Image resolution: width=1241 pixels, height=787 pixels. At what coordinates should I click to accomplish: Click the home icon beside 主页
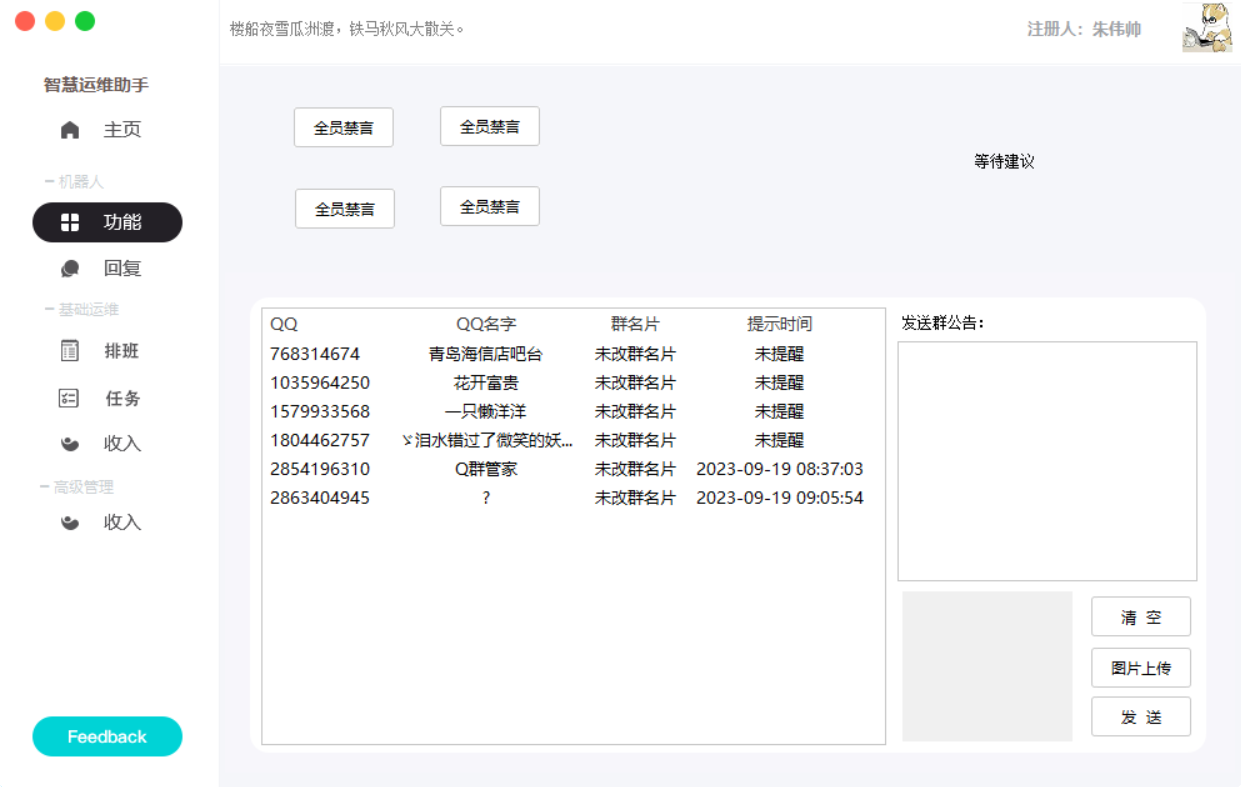[x=70, y=130]
